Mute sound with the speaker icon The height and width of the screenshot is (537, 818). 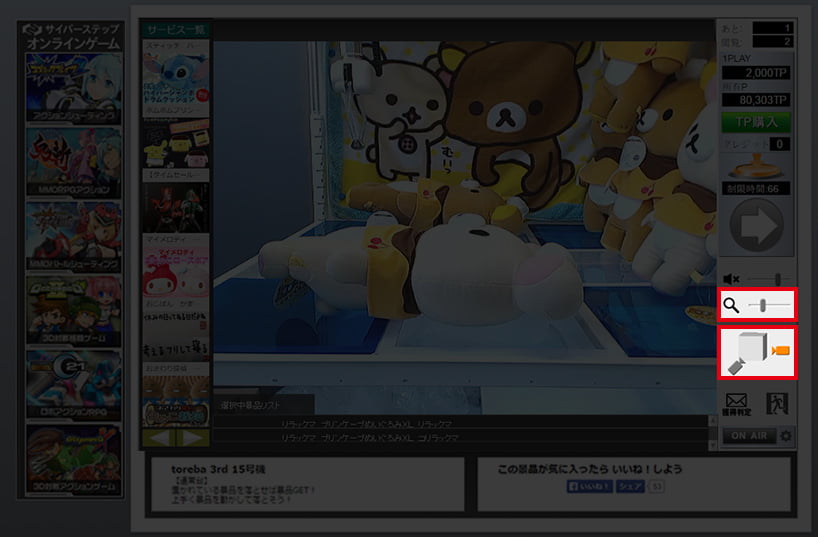pyautogui.click(x=731, y=279)
